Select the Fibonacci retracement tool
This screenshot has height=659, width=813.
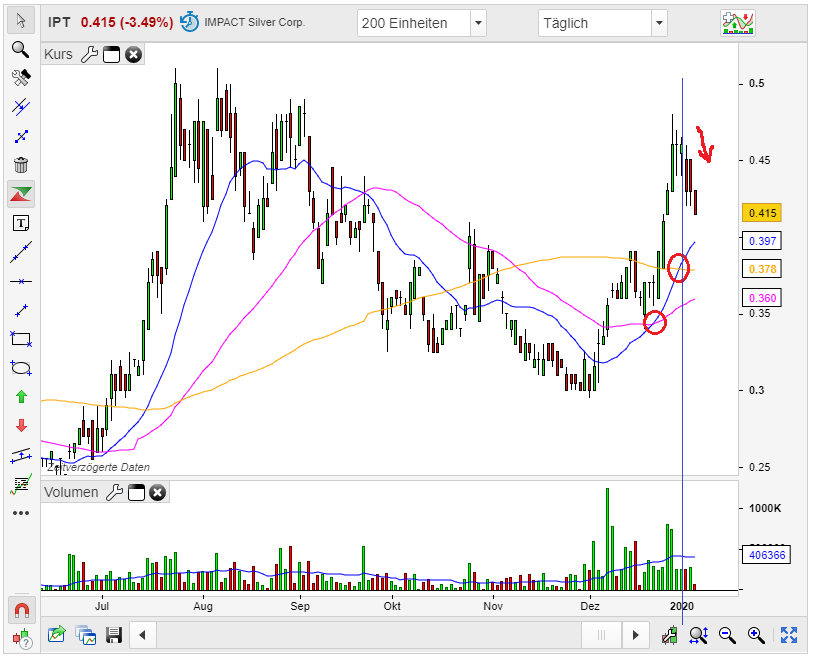[21, 484]
